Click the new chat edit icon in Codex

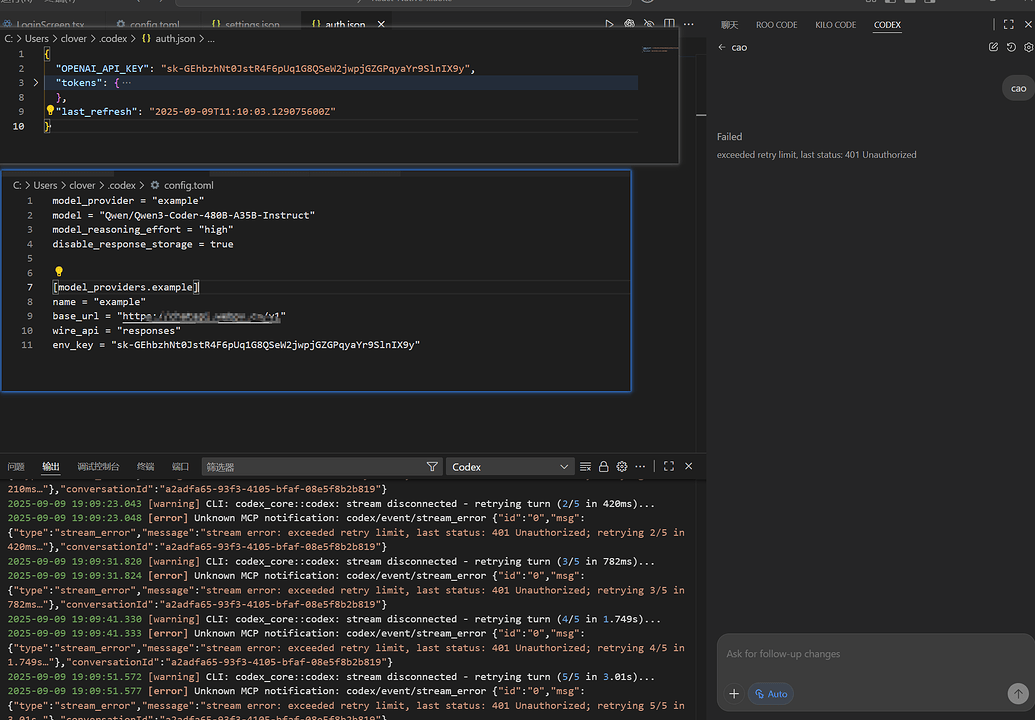pos(993,47)
